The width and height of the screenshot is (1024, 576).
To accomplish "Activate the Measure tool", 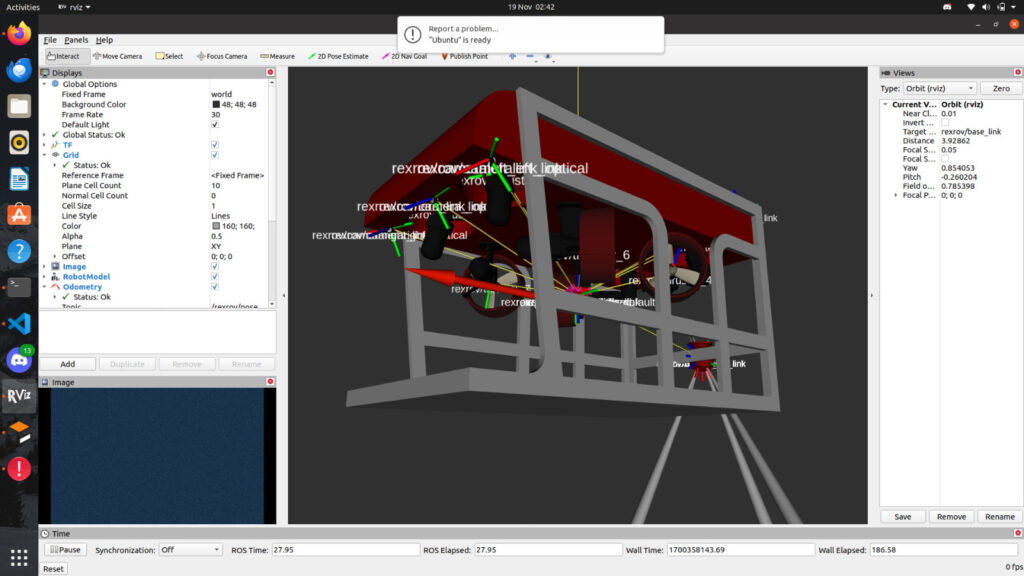I will click(x=276, y=56).
